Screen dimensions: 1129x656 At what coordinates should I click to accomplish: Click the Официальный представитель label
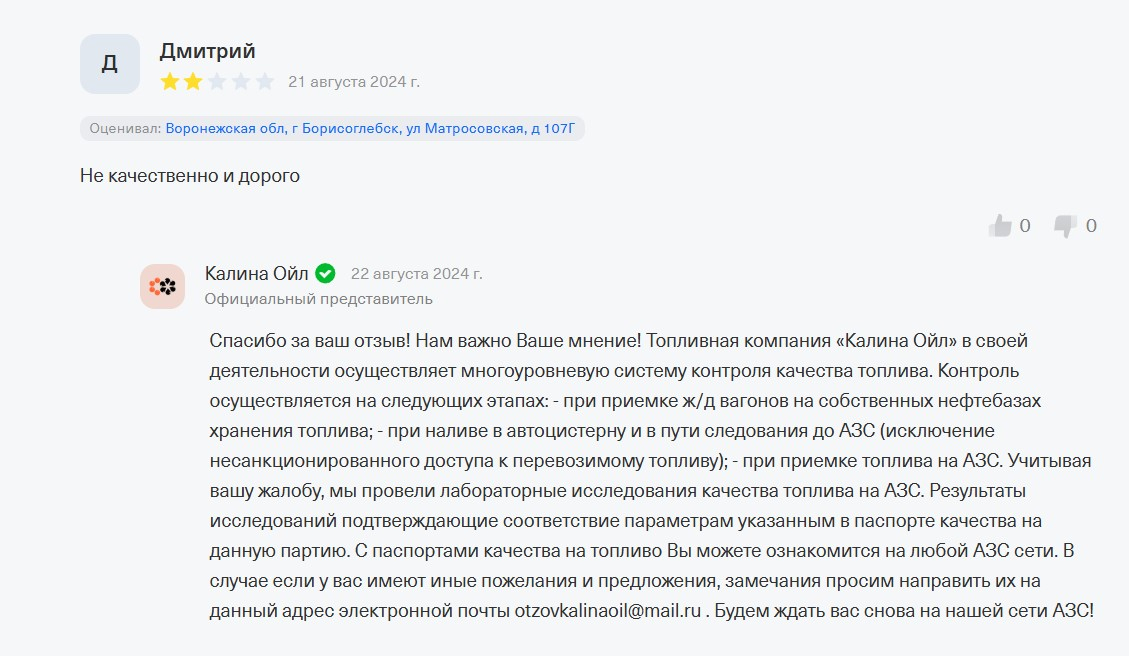pyautogui.click(x=318, y=298)
